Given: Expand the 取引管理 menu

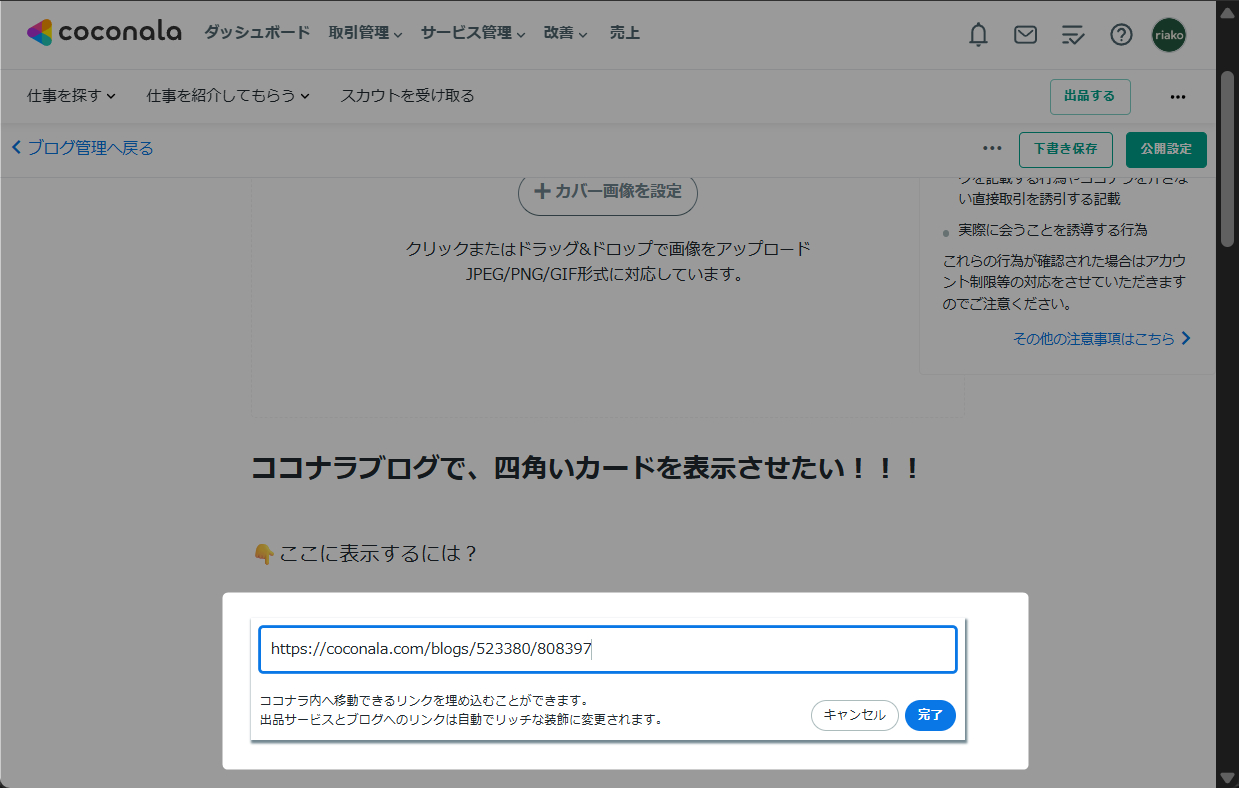Looking at the screenshot, I should [365, 33].
